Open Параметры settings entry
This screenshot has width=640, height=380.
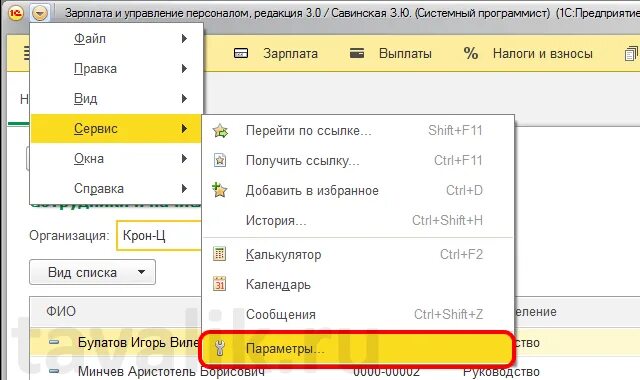(357, 349)
